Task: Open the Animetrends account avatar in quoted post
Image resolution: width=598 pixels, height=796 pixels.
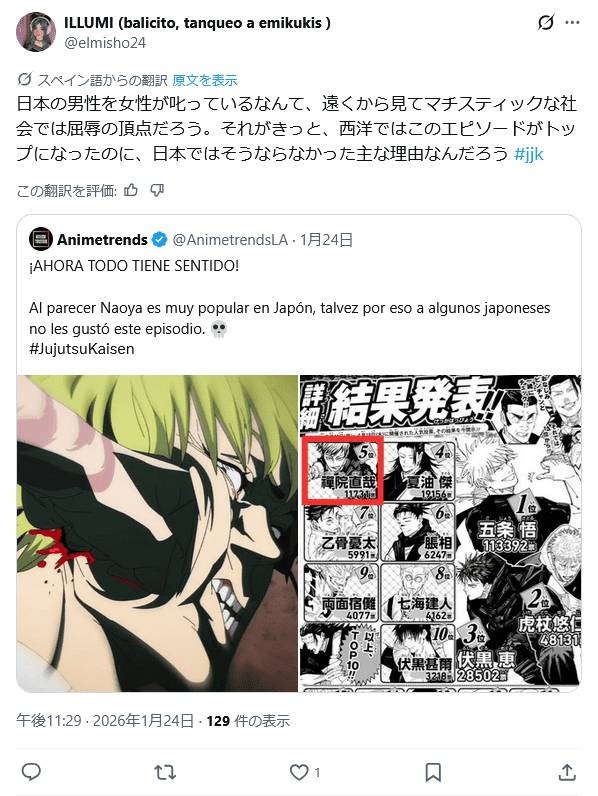Action: (41, 239)
